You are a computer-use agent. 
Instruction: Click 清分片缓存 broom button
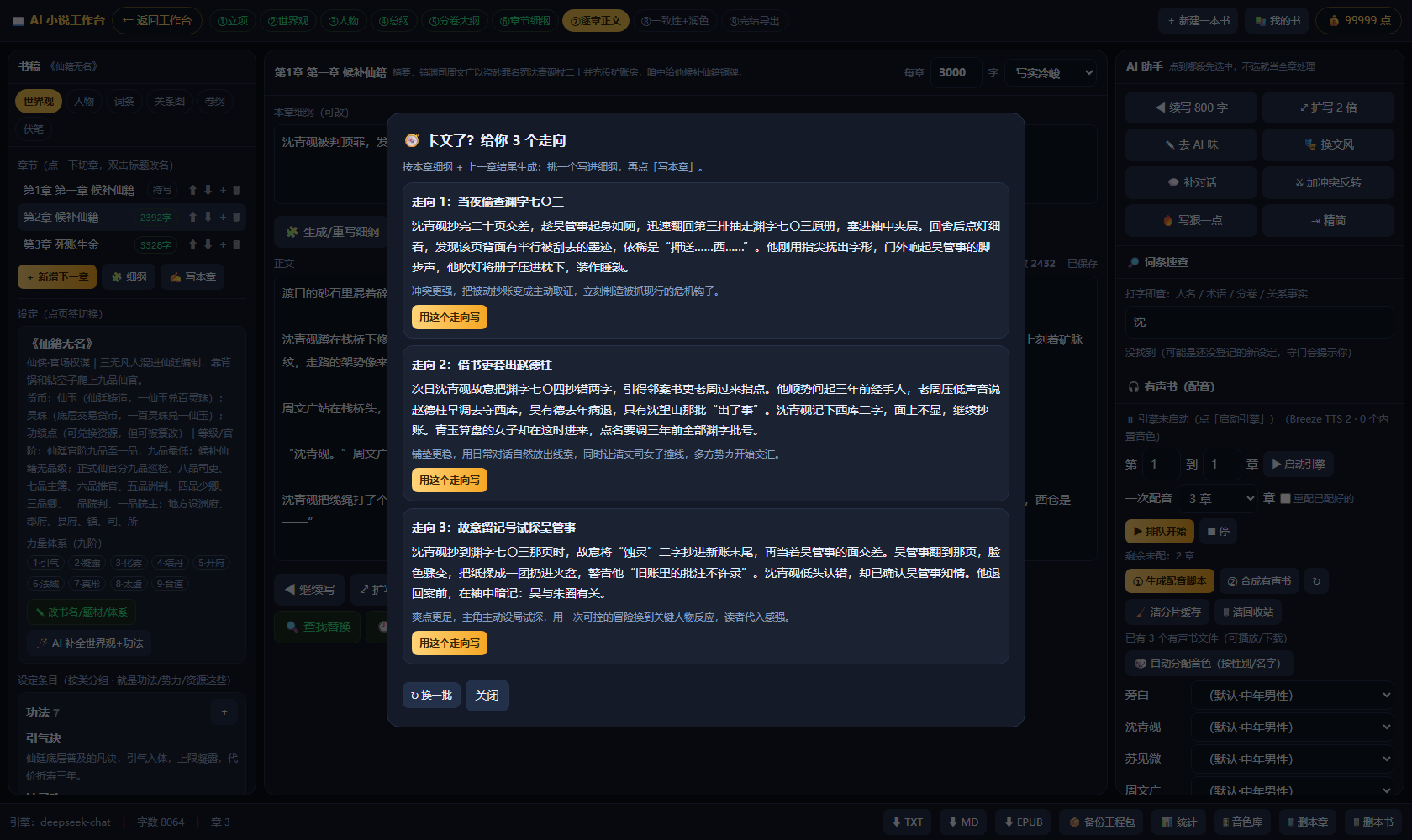1167,612
